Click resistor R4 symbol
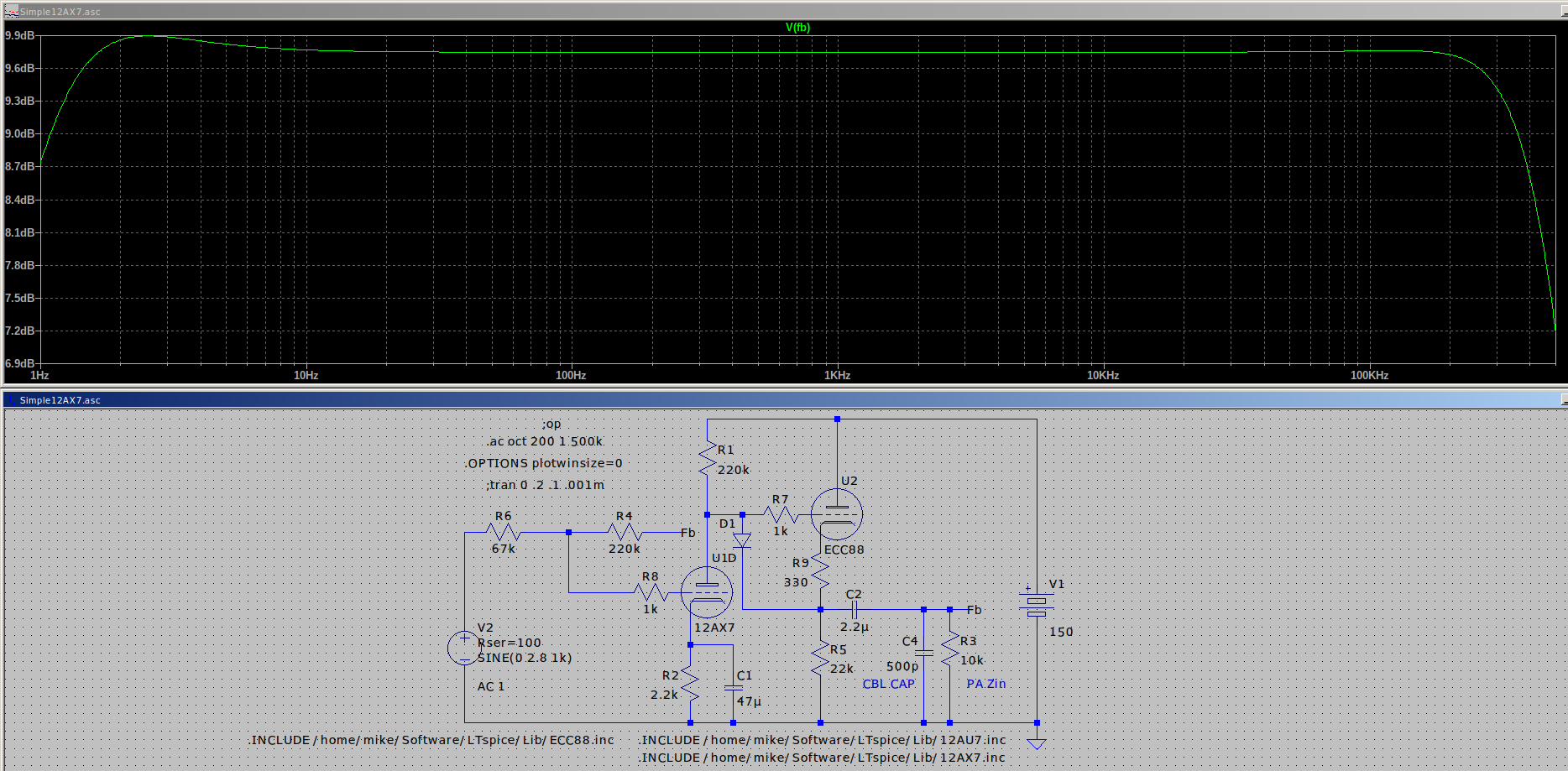 (625, 532)
